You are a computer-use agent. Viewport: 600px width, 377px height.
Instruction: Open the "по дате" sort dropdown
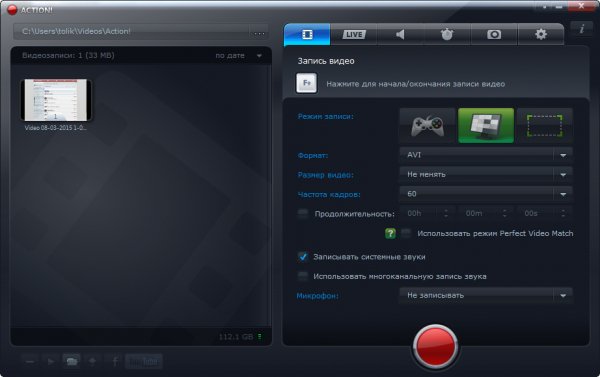(238, 56)
